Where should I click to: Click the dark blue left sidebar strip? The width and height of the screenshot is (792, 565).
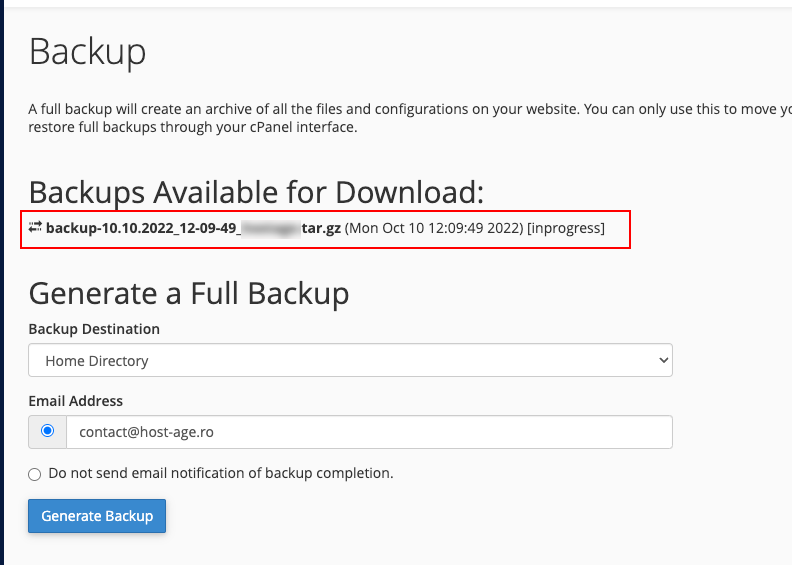click(x=2, y=300)
